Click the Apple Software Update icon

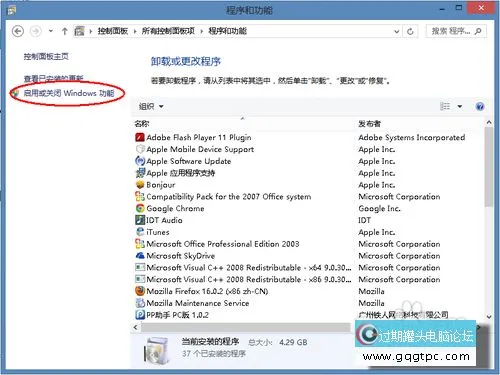coord(140,161)
